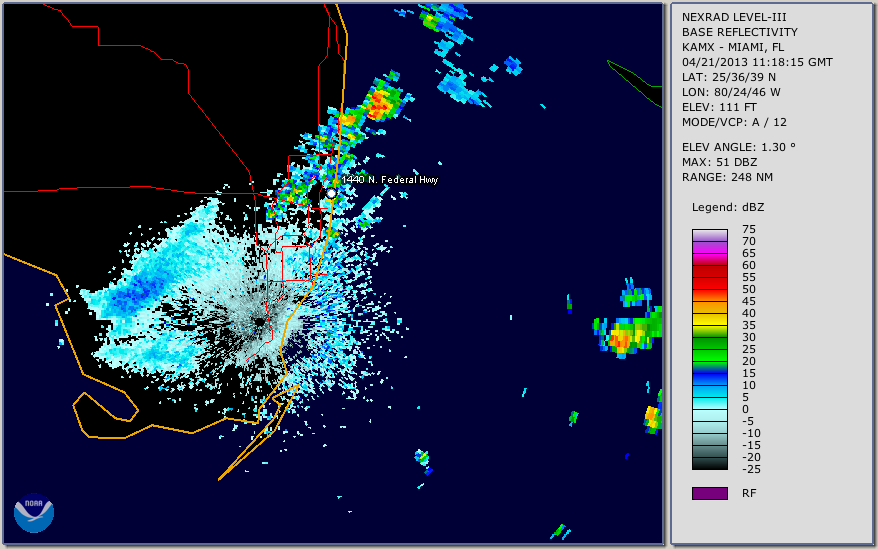Click the 'NEXRAD LEVEL-III' title text

(x=734, y=17)
